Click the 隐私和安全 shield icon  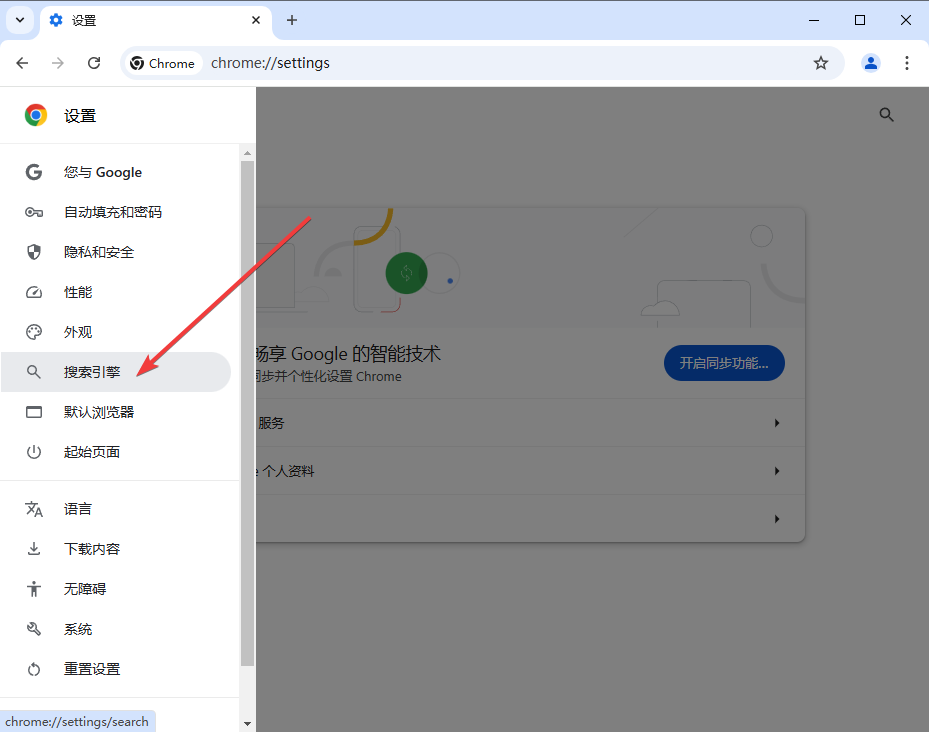tap(34, 251)
